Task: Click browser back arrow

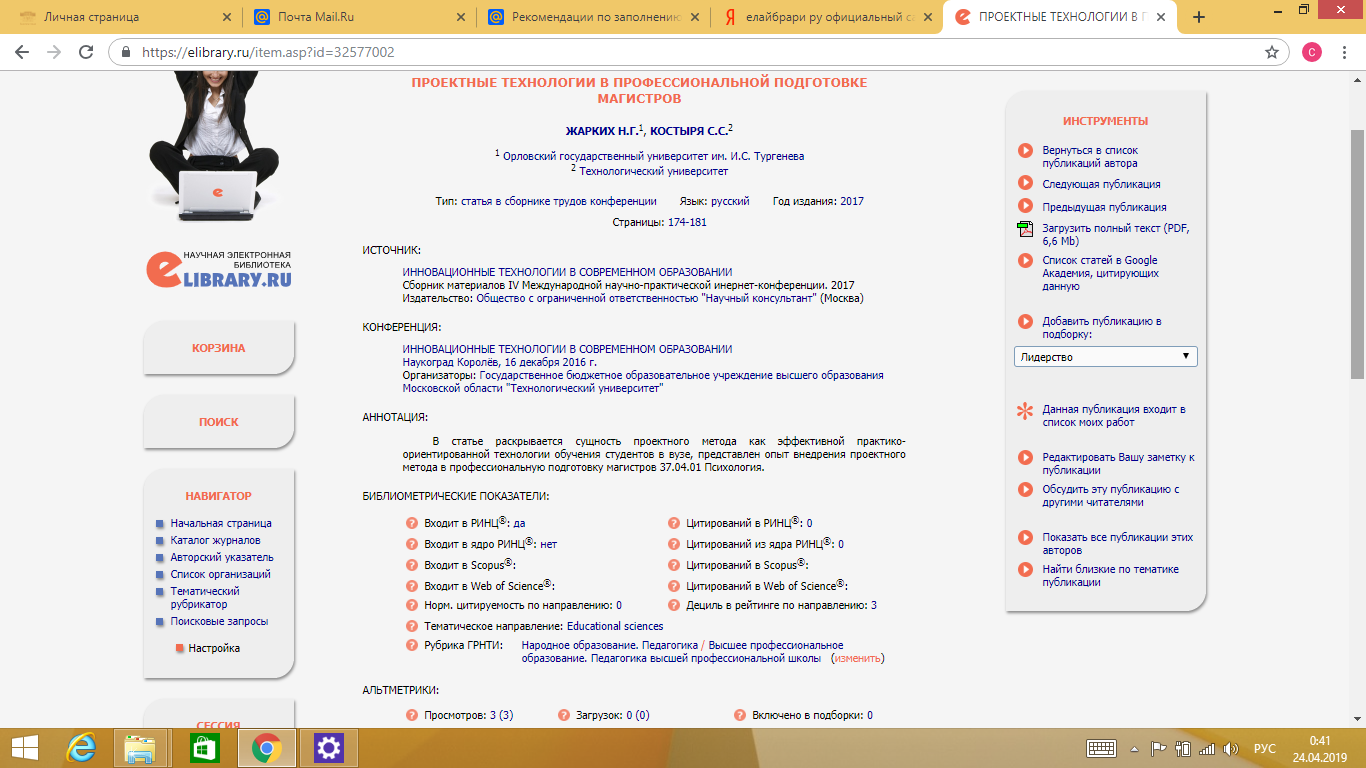Action: (x=22, y=52)
